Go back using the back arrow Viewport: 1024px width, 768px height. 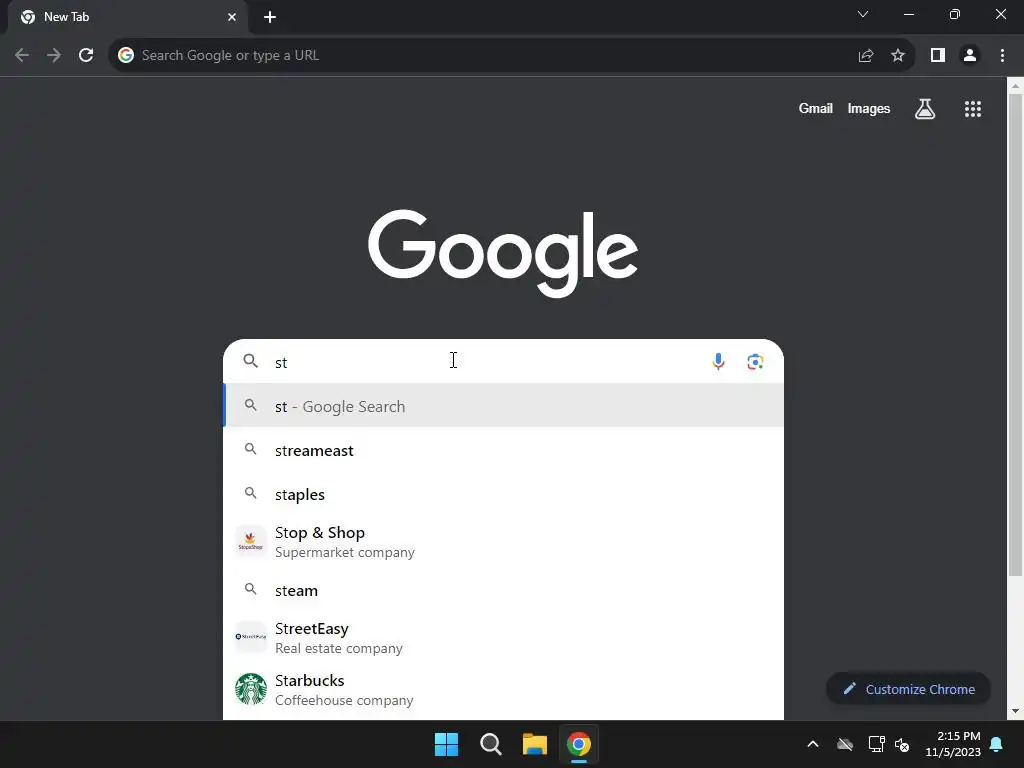[x=22, y=56]
